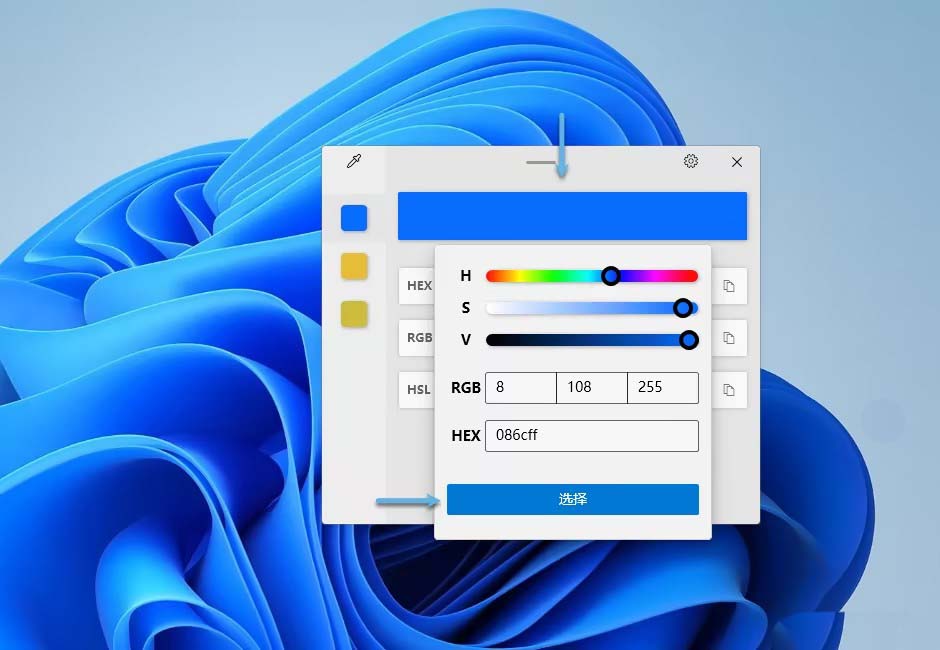Click the HEX field showing 086cff
Screen dimensions: 940x650
[592, 435]
